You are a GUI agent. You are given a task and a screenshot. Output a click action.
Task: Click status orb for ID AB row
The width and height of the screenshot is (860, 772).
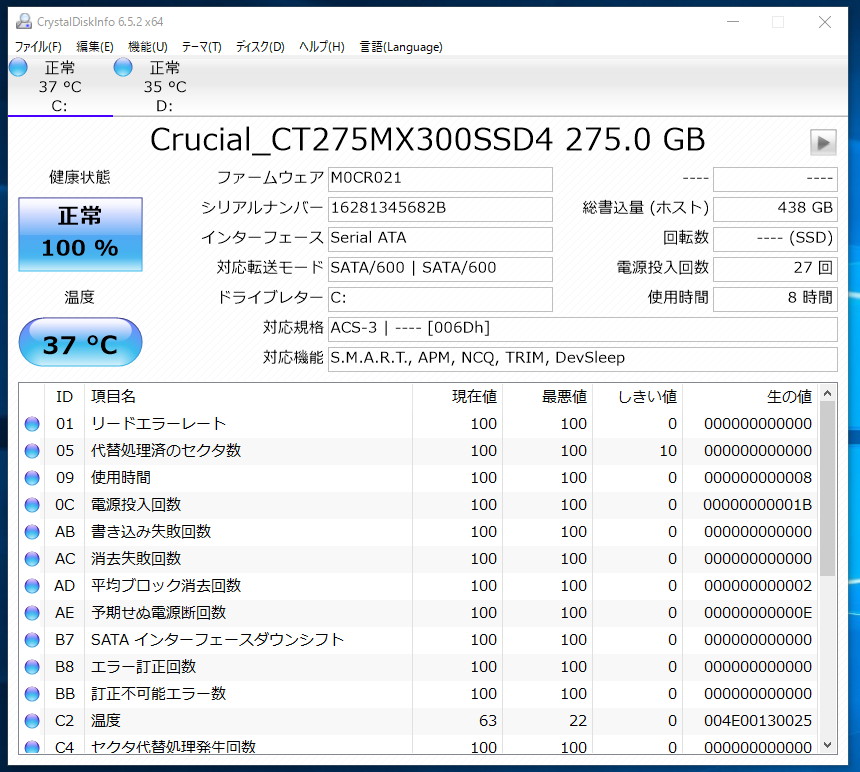click(32, 532)
